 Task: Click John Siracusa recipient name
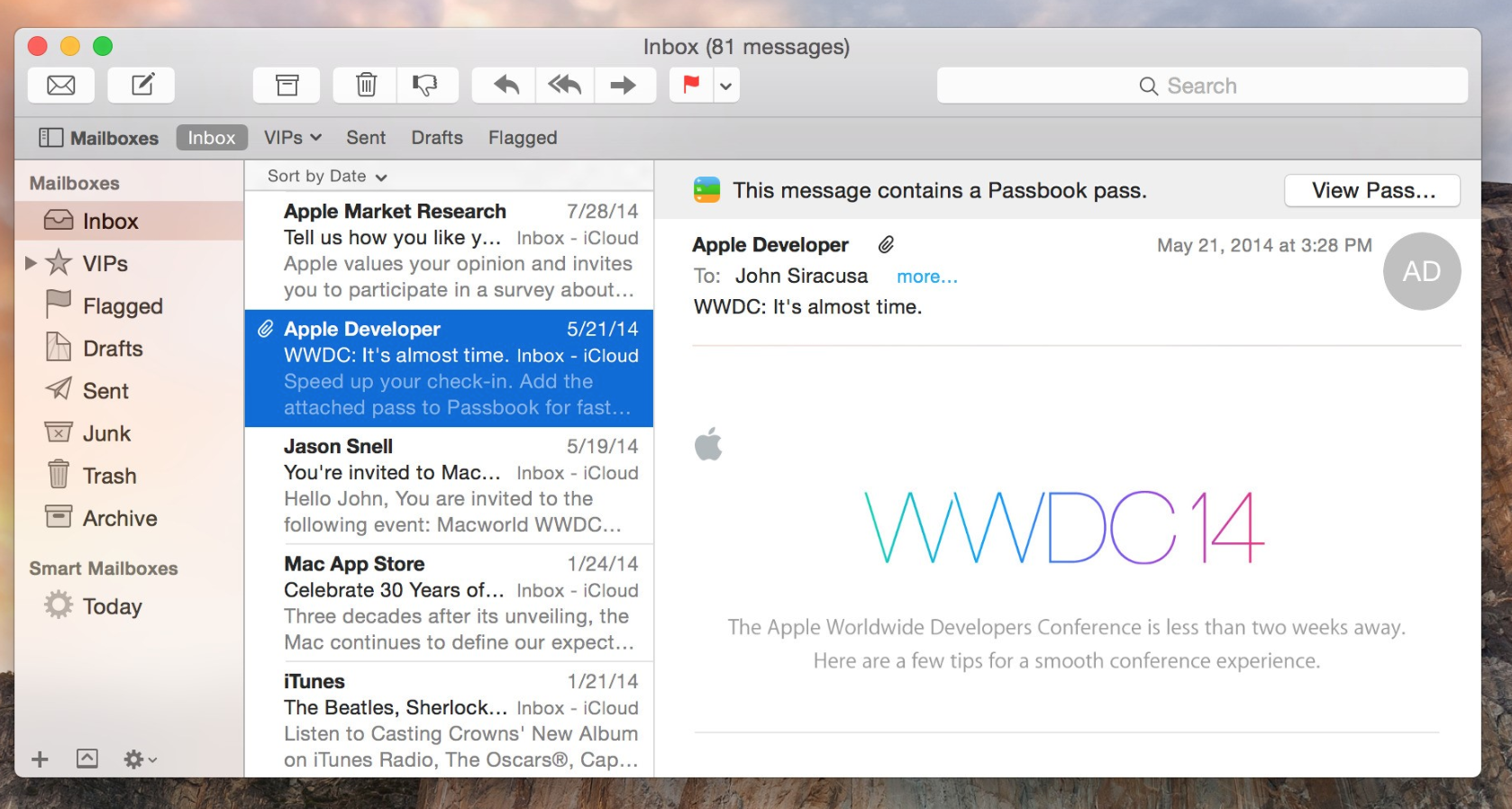801,276
